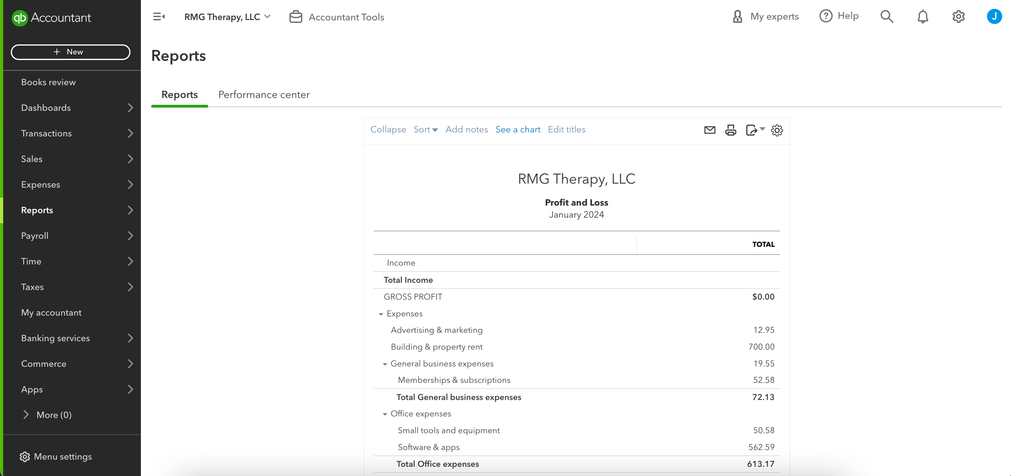
Task: Open Menu settings gear in sidebar
Action: [25, 457]
